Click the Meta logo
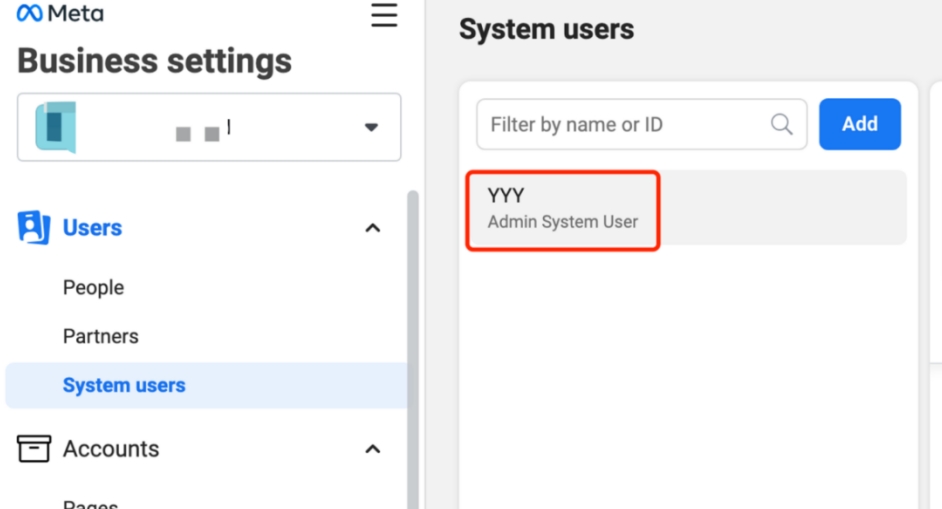The height and width of the screenshot is (509, 942). click(60, 13)
